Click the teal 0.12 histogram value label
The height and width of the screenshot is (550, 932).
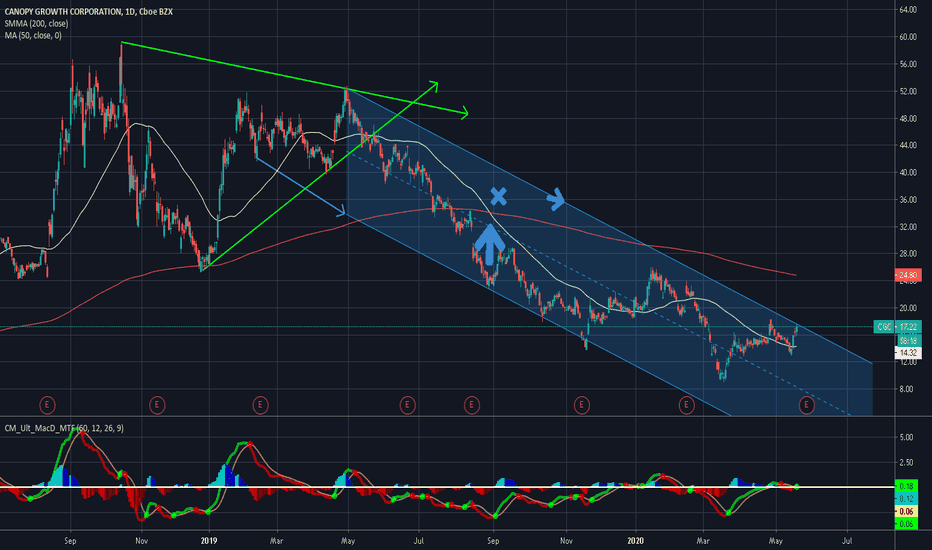click(x=906, y=499)
